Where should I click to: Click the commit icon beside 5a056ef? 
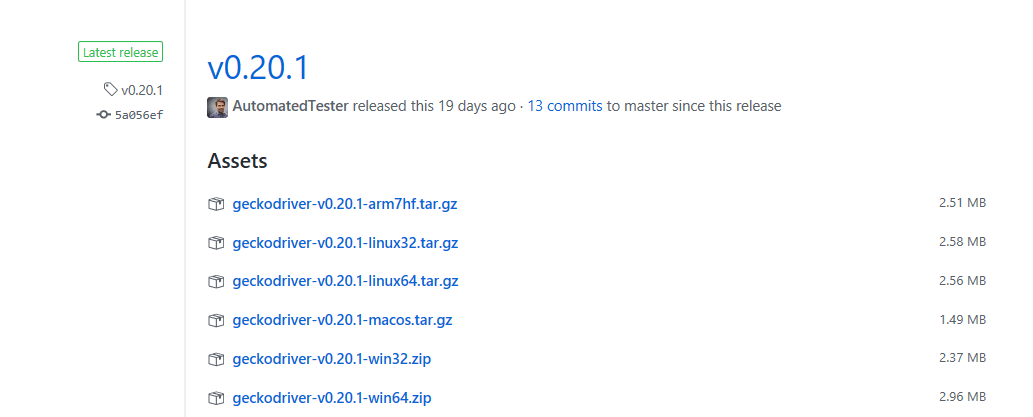point(103,115)
